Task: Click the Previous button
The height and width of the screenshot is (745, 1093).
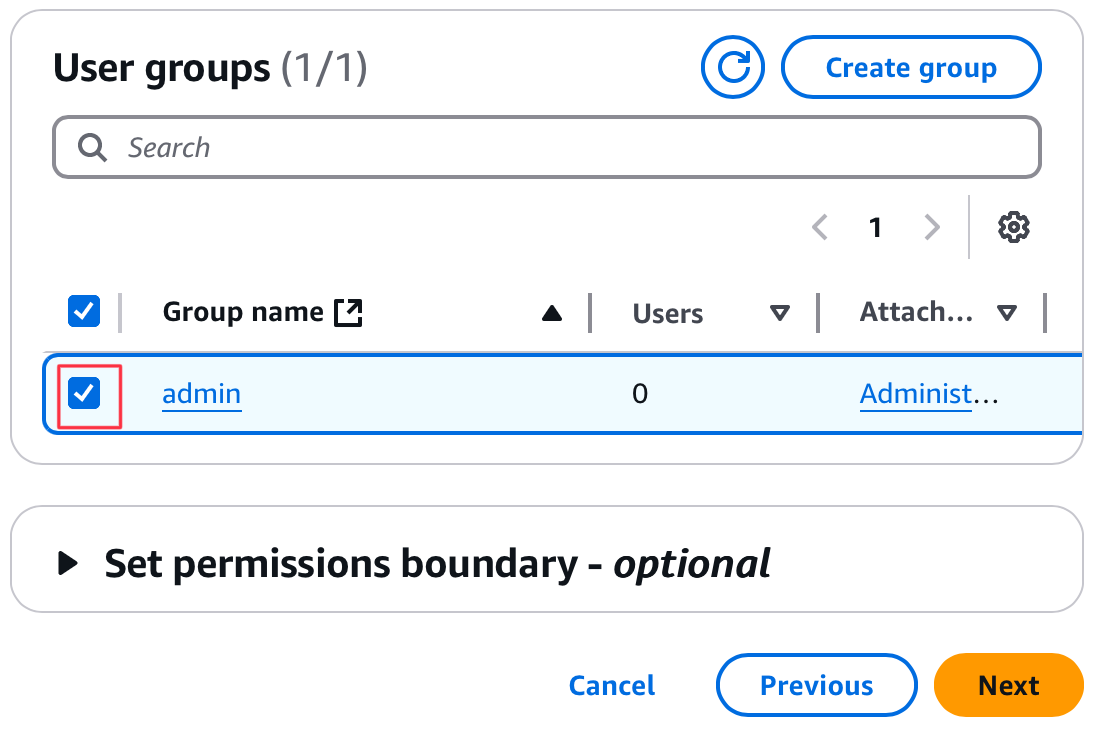Action: (x=816, y=686)
